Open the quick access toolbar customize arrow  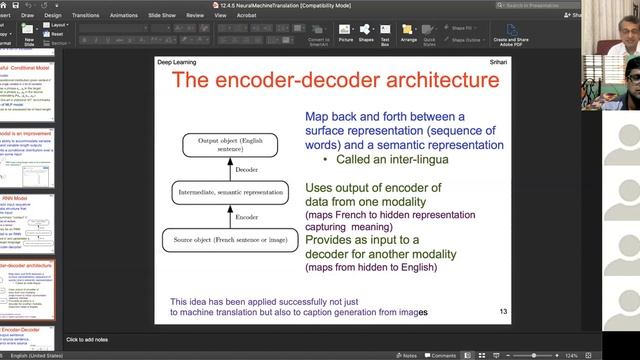click(56, 5)
